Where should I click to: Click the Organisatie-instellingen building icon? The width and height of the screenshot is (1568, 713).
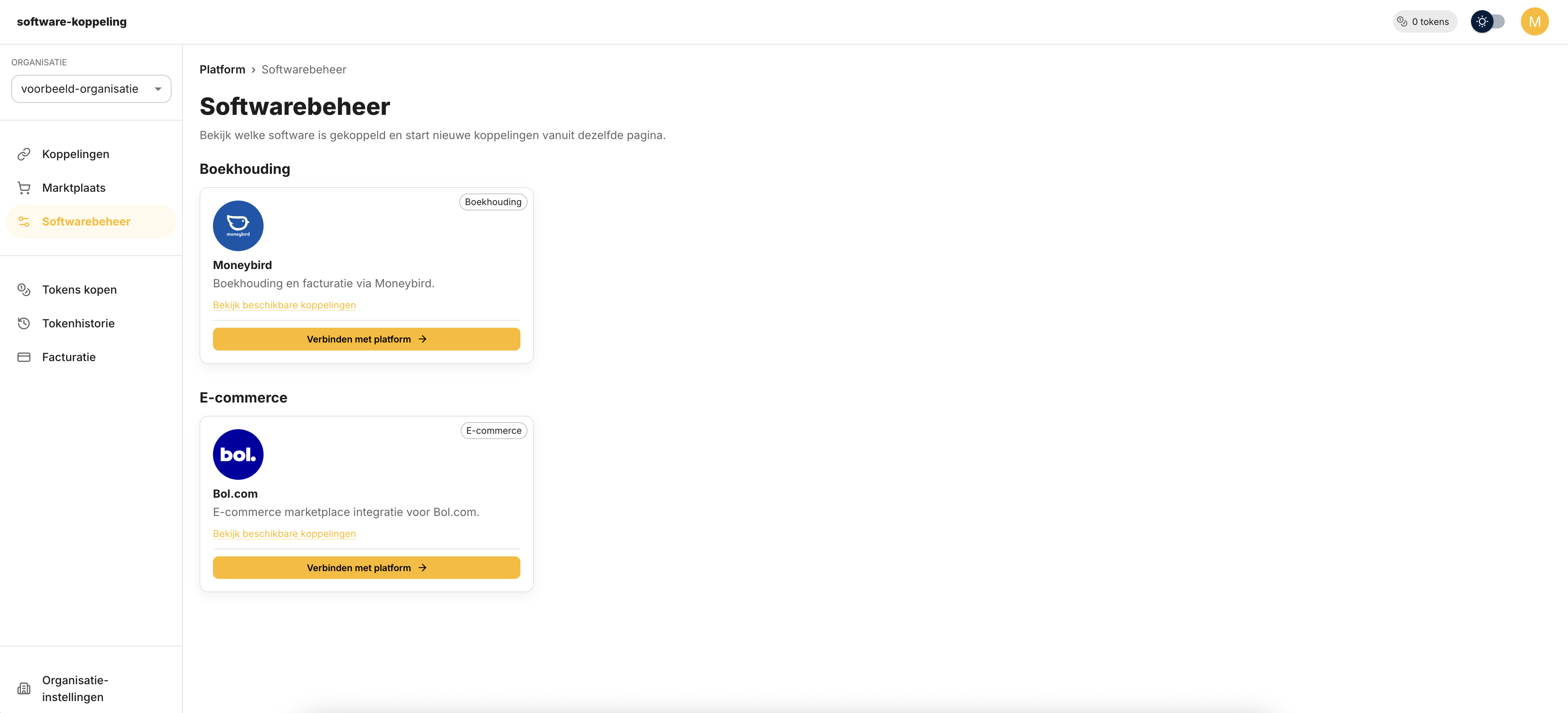(24, 688)
